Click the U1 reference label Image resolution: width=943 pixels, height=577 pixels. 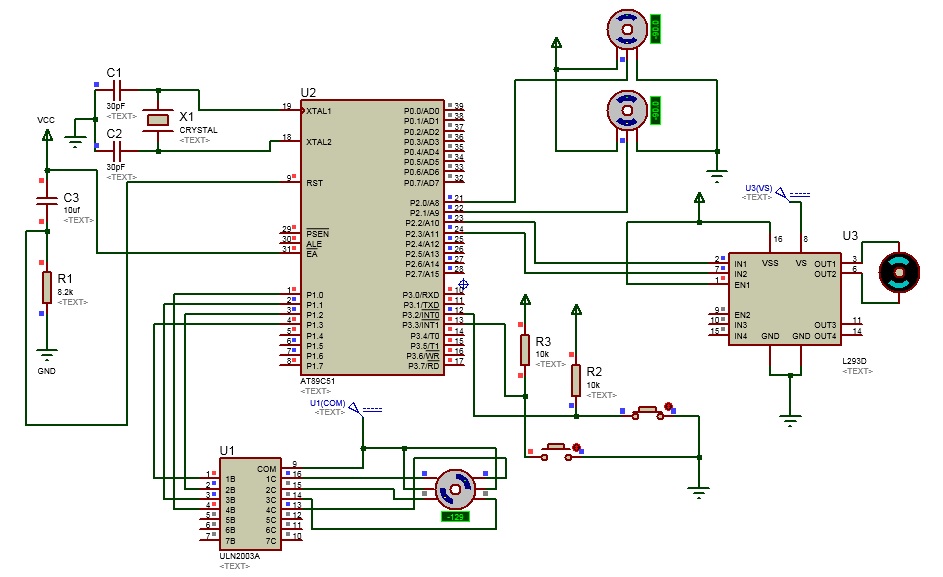[x=227, y=451]
